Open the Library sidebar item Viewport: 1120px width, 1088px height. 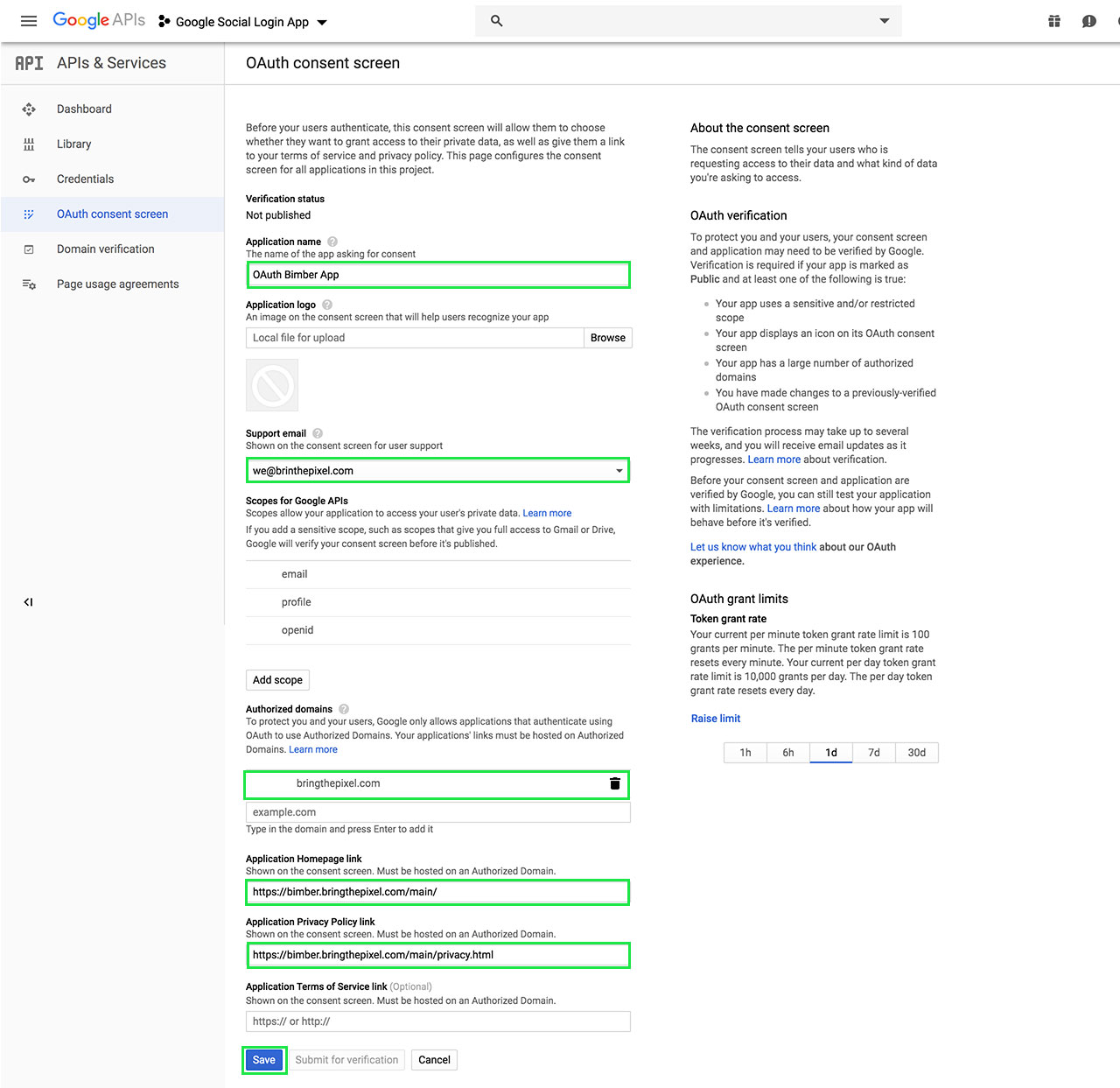tap(112, 144)
